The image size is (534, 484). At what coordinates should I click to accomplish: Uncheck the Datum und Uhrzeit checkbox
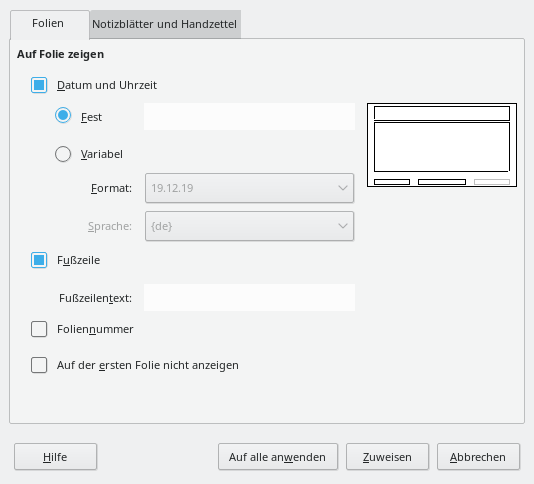point(39,85)
